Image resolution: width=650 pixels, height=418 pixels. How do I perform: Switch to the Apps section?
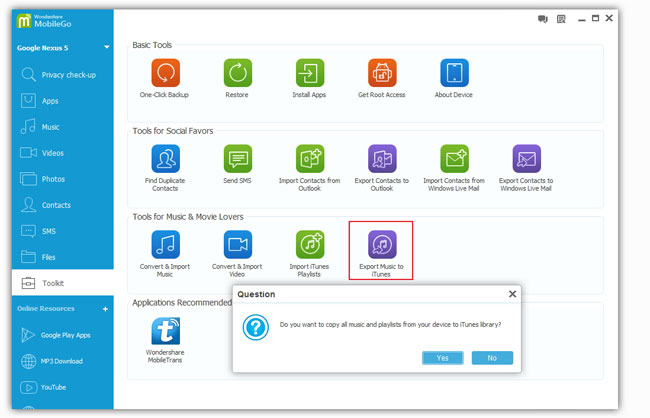63,101
